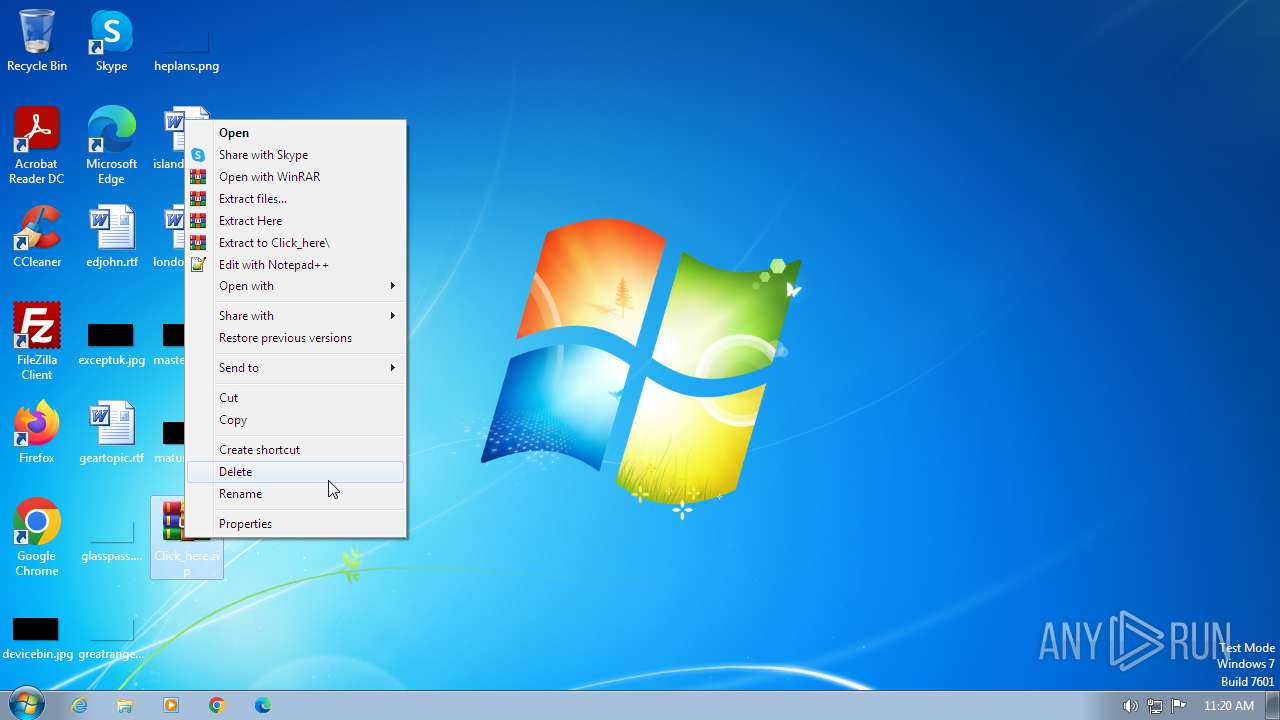The width and height of the screenshot is (1280, 720).
Task: Select the Microsoft Edge desktop shortcut
Action: (x=111, y=145)
